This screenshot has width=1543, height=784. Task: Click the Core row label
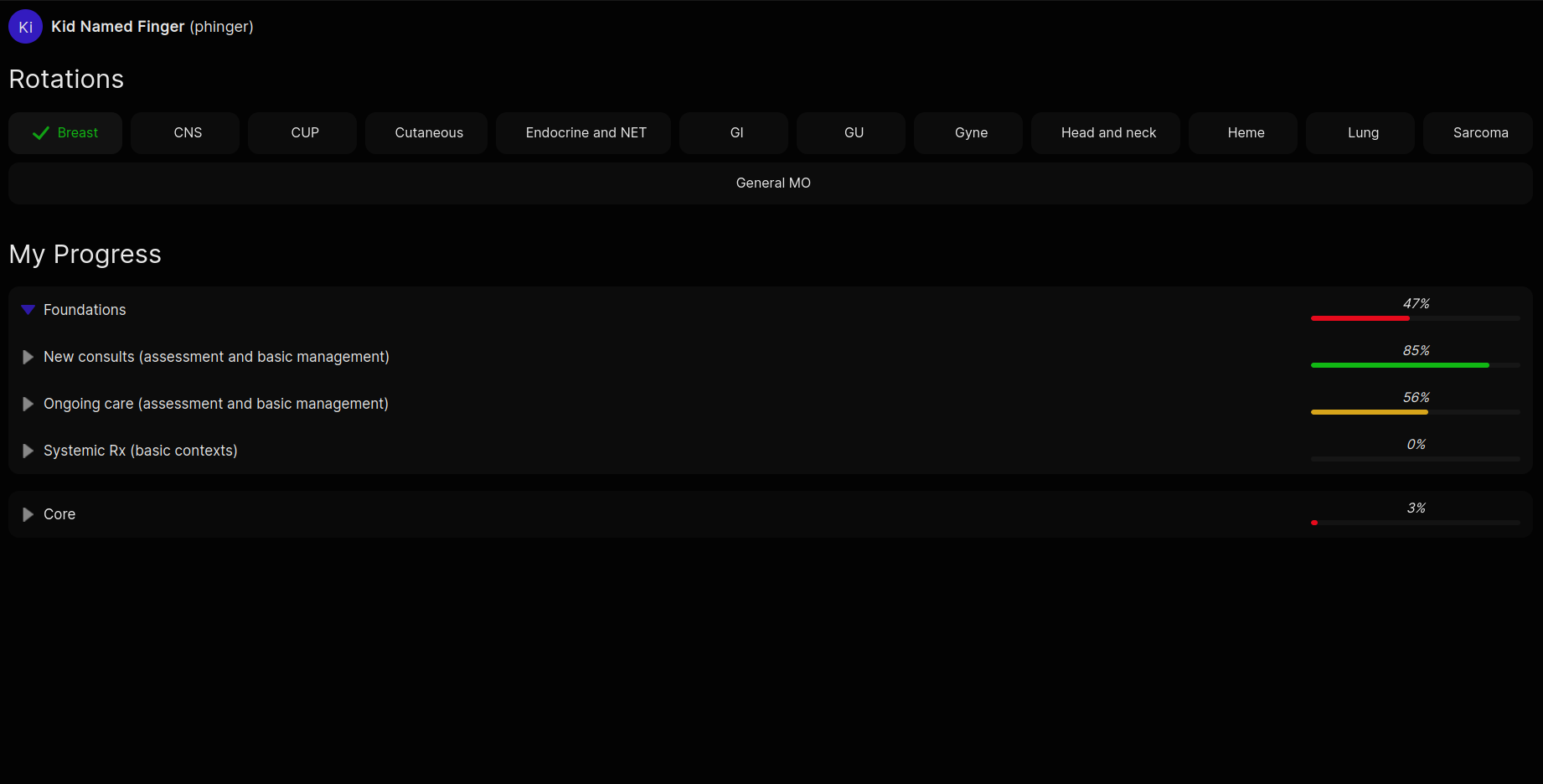[59, 514]
